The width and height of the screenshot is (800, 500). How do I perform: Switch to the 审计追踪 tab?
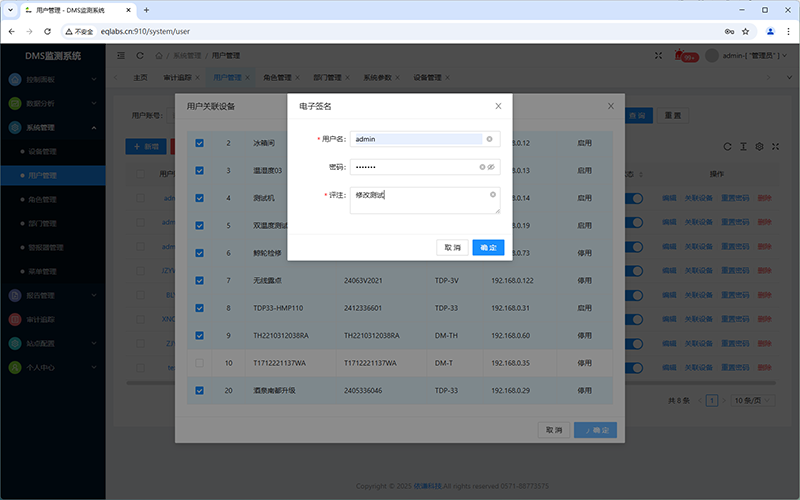(179, 77)
